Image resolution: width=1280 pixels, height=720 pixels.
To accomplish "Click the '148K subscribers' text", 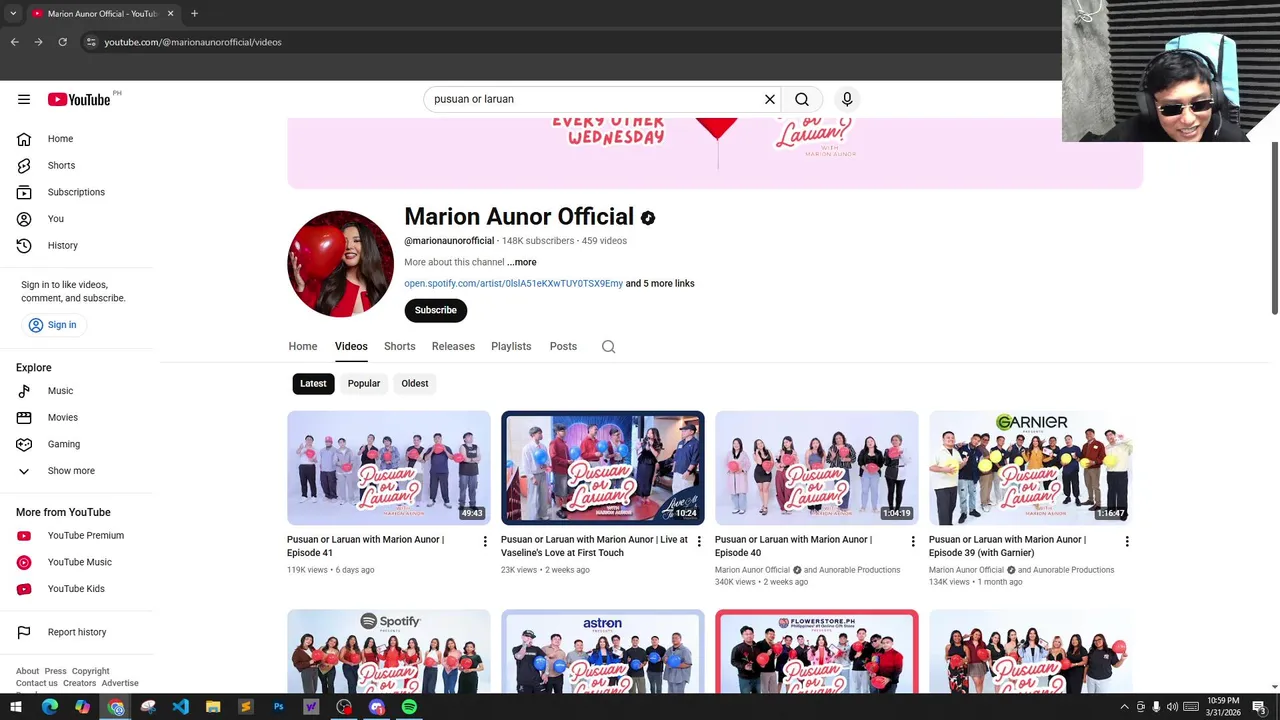I will coord(538,241).
